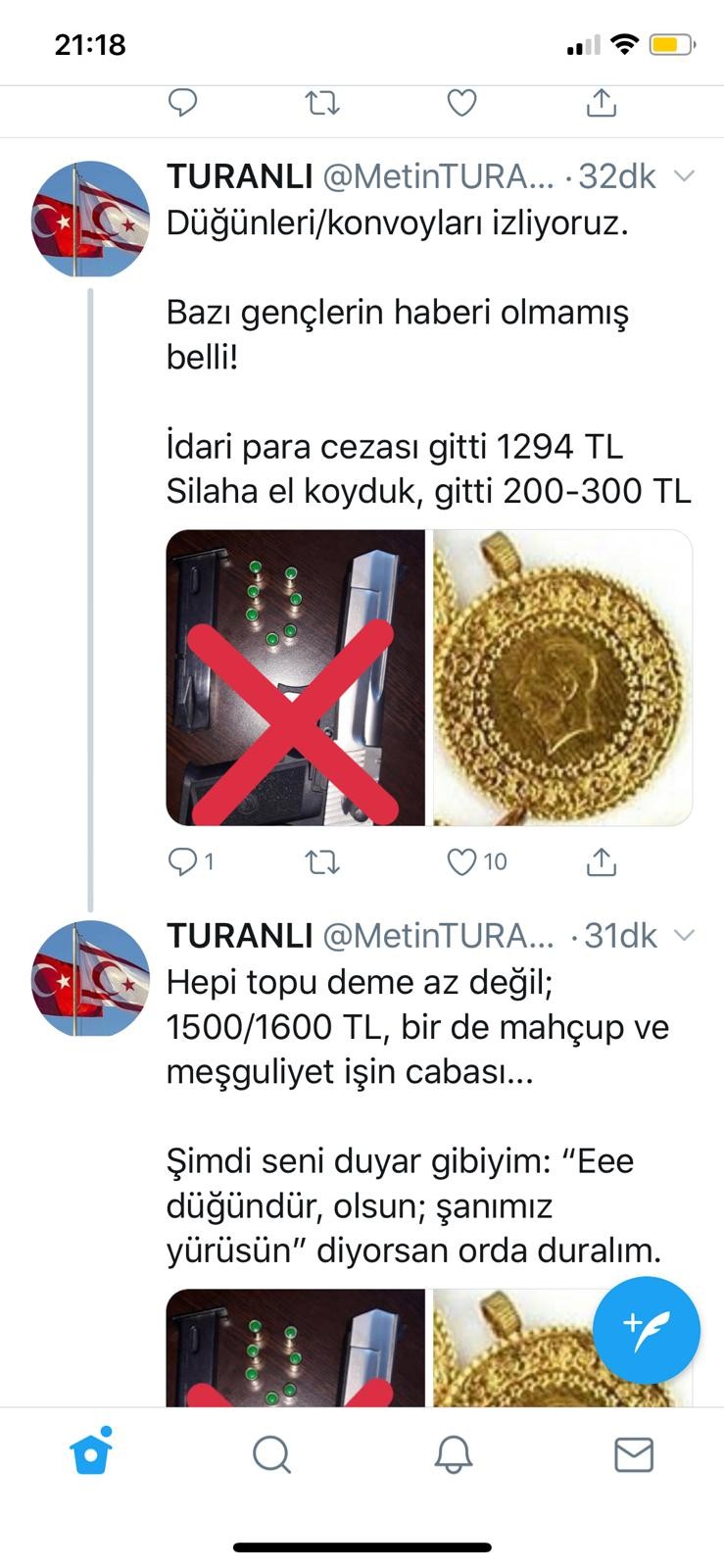Retweet the 32dk tweet about Düğünleri/konvoyları

coord(322,862)
